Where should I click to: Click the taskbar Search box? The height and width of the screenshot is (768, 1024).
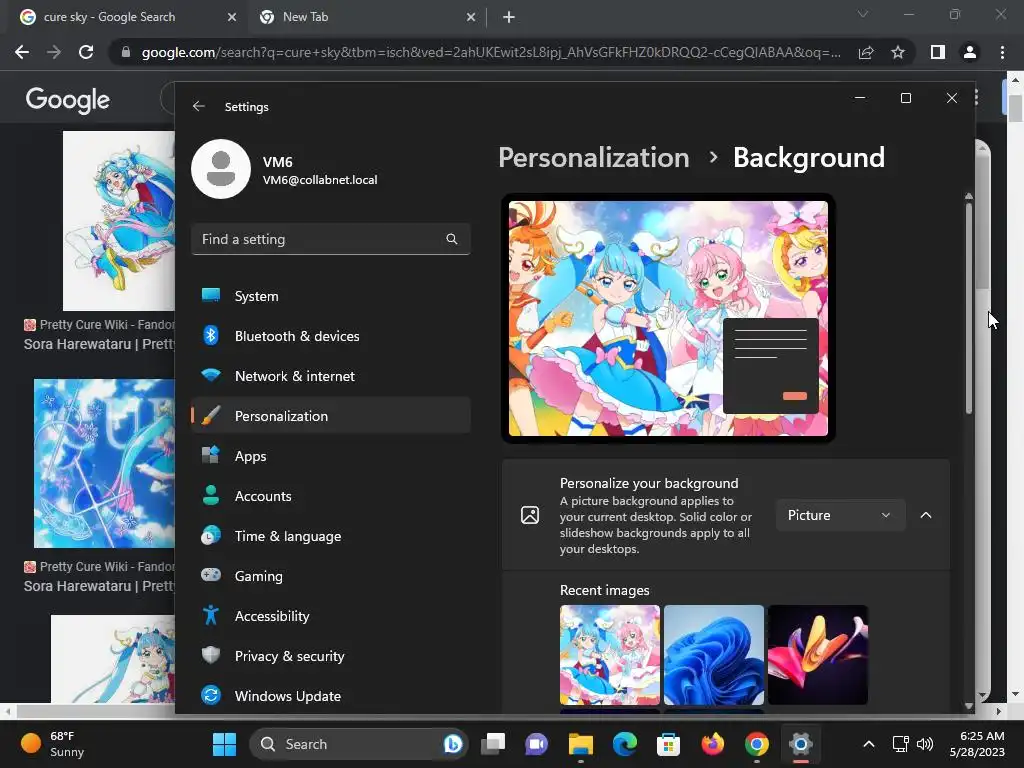[359, 744]
